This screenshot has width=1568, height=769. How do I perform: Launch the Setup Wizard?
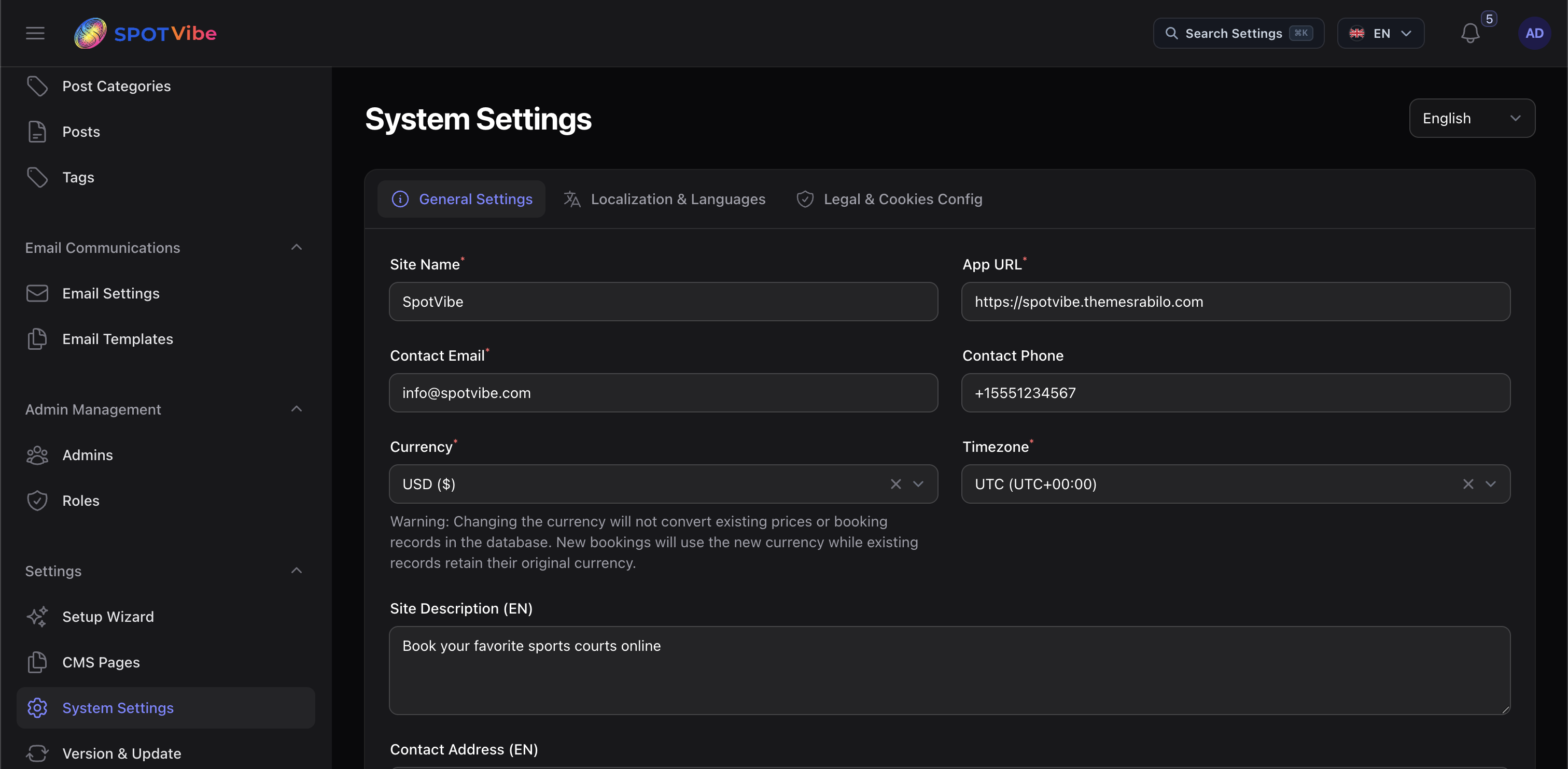coord(165,616)
